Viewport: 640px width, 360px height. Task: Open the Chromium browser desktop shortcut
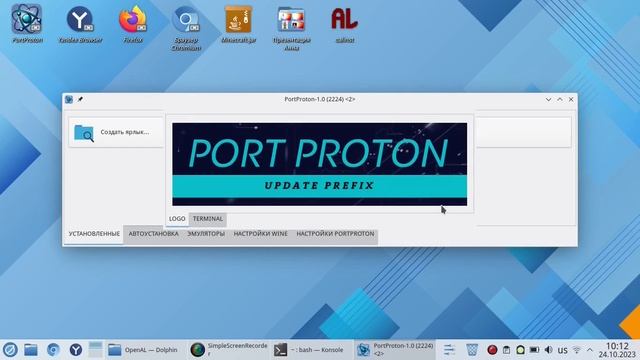[186, 28]
